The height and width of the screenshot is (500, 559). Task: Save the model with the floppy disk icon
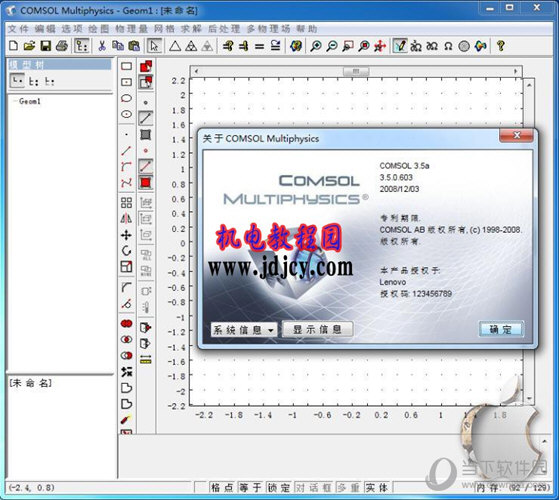click(x=46, y=46)
